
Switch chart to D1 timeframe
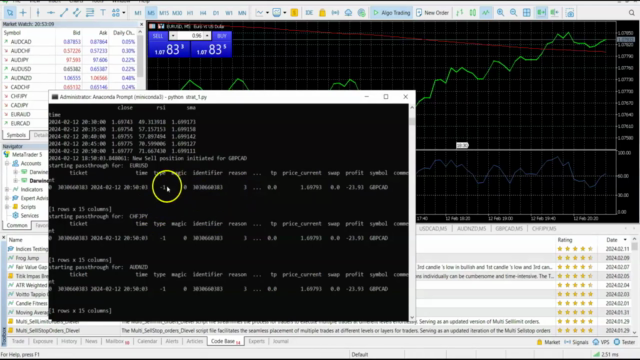click(216, 13)
